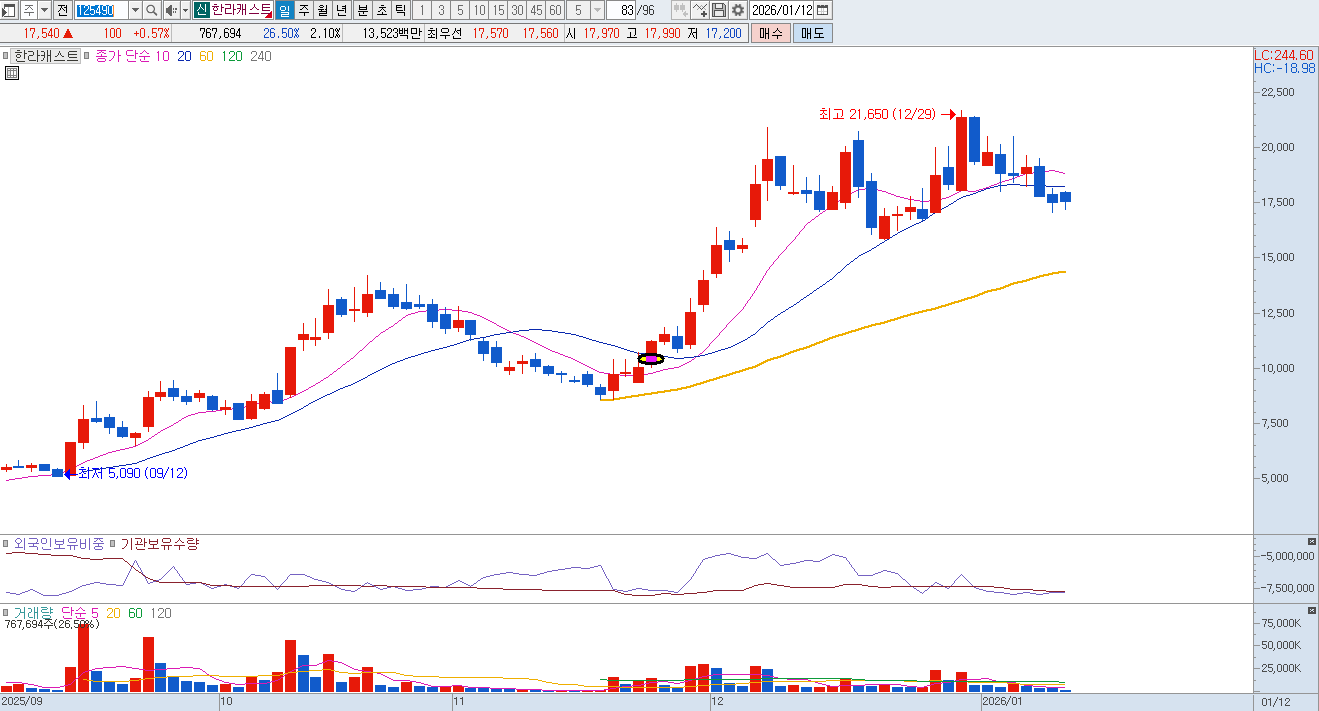Toggle the 외국인보유비중 indicator marker
The height and width of the screenshot is (711, 1319).
pyautogui.click(x=7, y=544)
